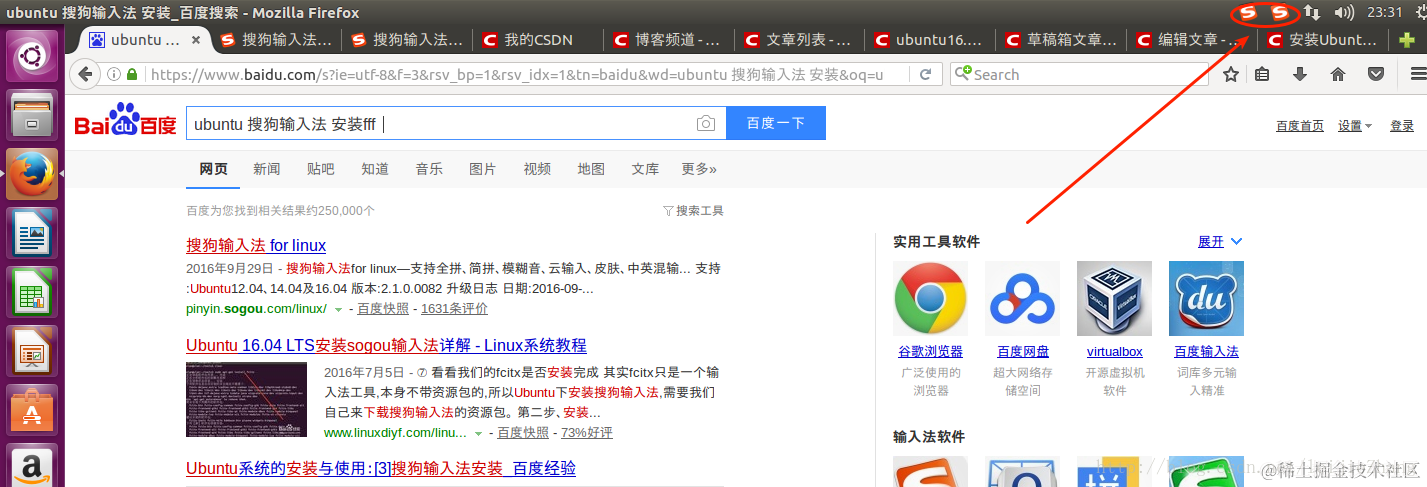This screenshot has width=1427, height=487.
Task: Click the 百度一下 search button
Action: (x=776, y=124)
